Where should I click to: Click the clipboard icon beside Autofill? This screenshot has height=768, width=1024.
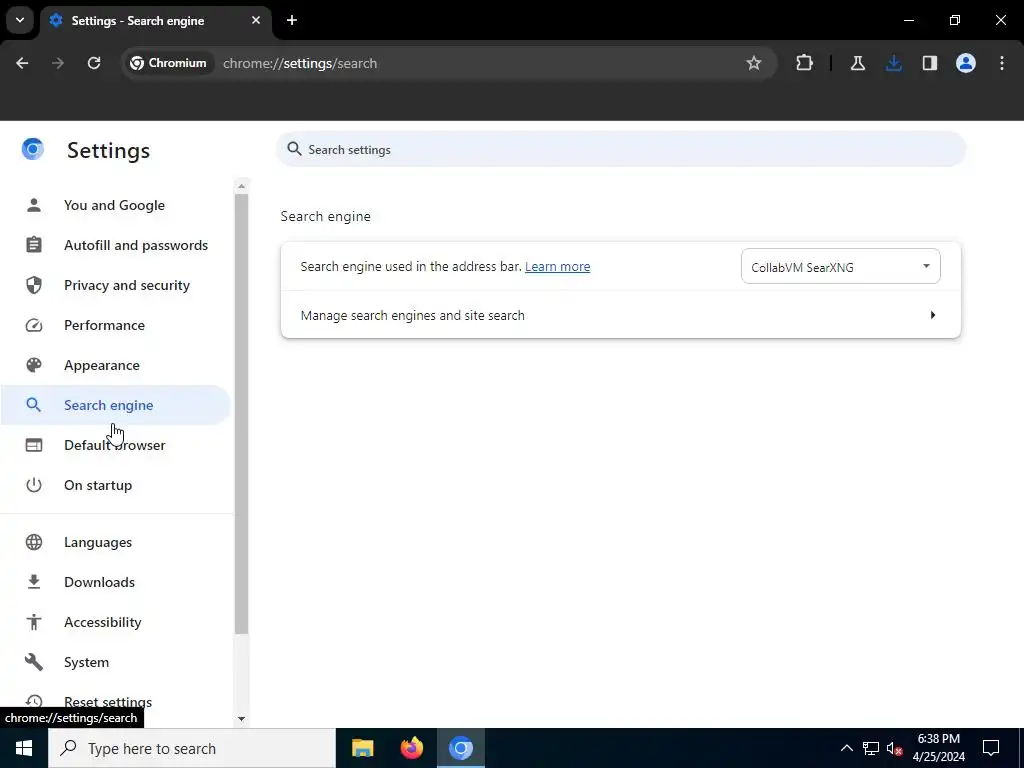click(34, 245)
